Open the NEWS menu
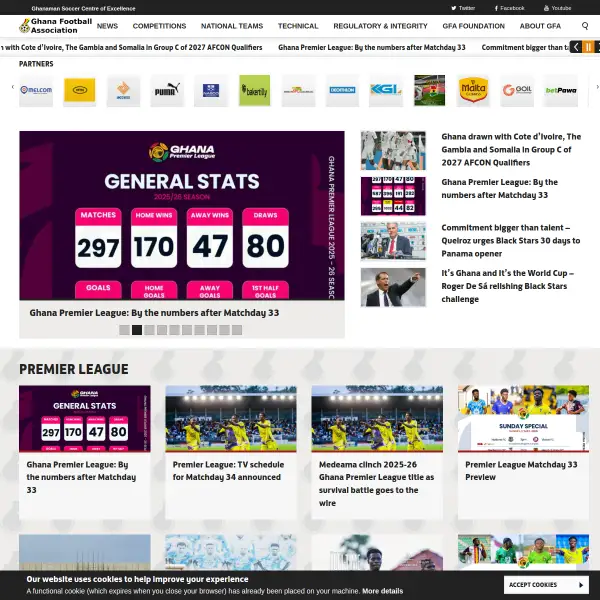 tap(107, 26)
